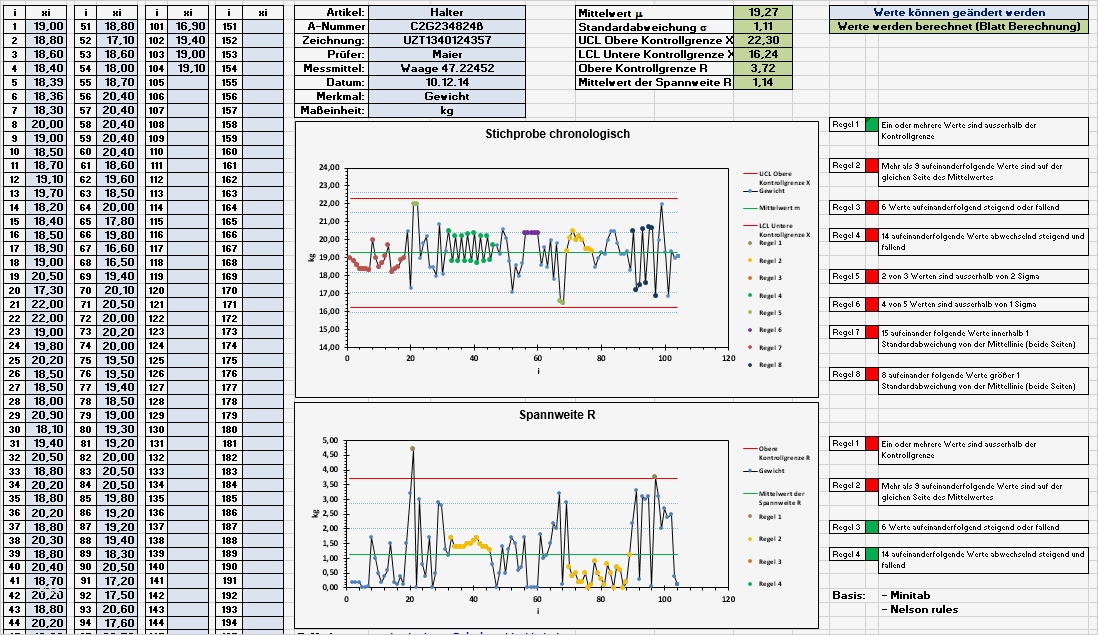This screenshot has width=1098, height=635.
Task: Click the purple Regel 6 legend marker
Action: click(749, 330)
